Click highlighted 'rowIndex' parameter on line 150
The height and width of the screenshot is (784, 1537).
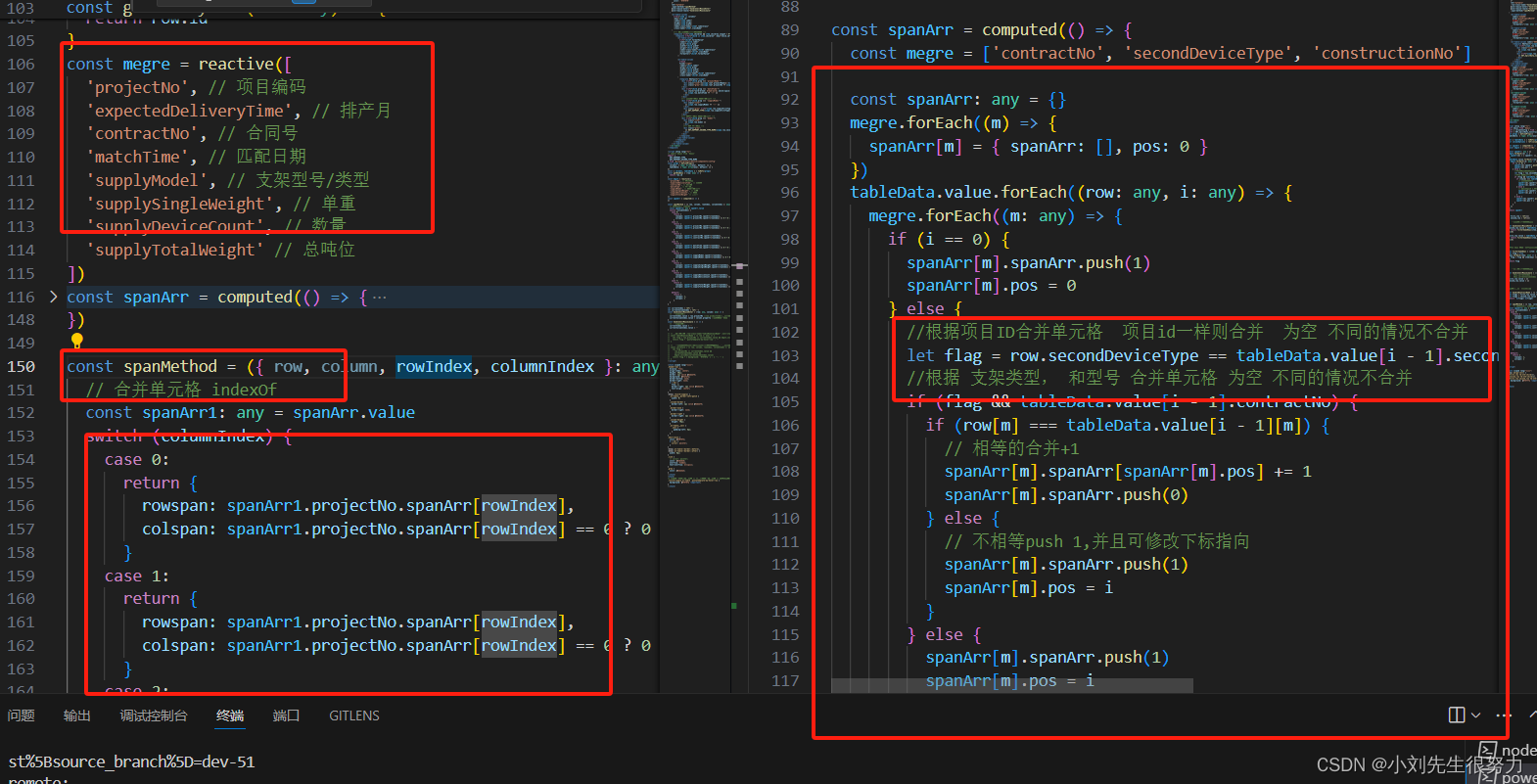[x=434, y=366]
